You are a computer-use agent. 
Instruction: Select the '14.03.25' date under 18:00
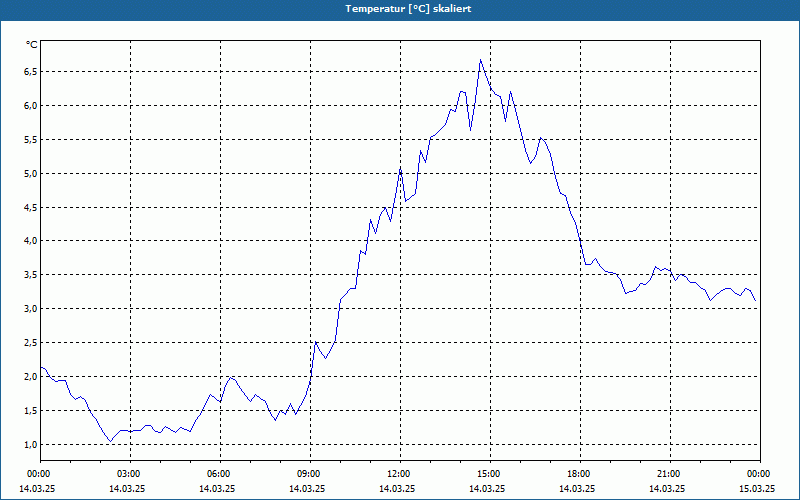pyautogui.click(x=577, y=488)
